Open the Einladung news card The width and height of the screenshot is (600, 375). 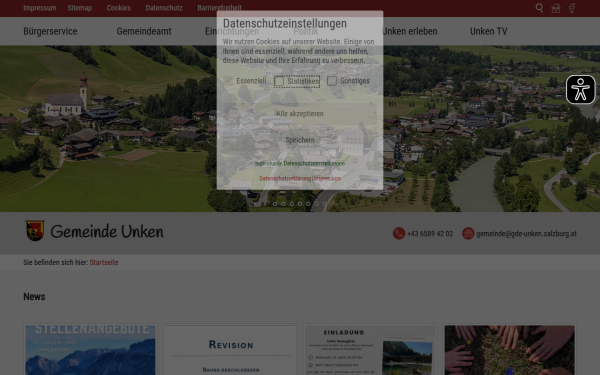[370, 350]
